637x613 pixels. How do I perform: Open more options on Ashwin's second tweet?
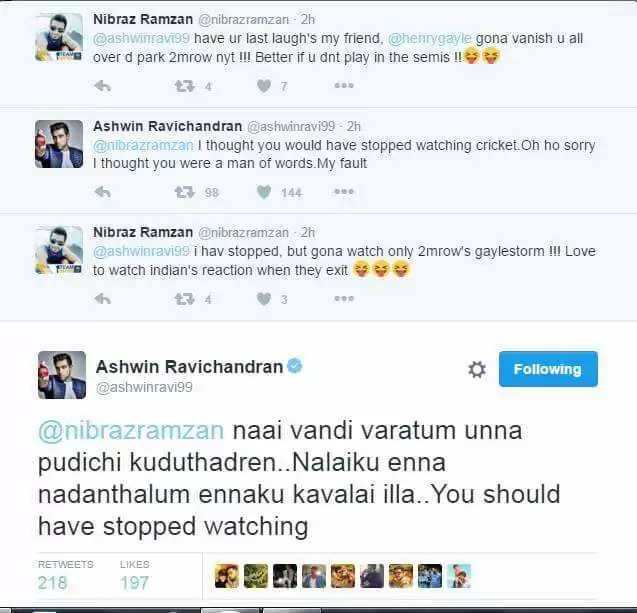pos(344,191)
